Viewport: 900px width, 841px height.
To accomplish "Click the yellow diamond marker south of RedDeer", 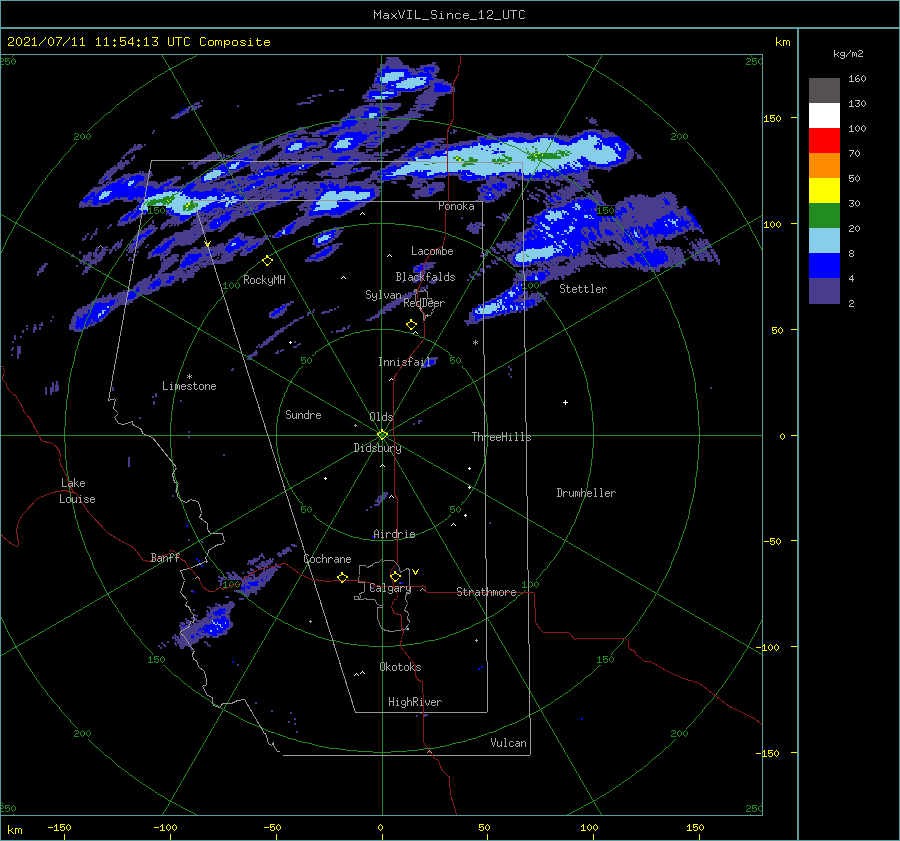I will point(412,325).
